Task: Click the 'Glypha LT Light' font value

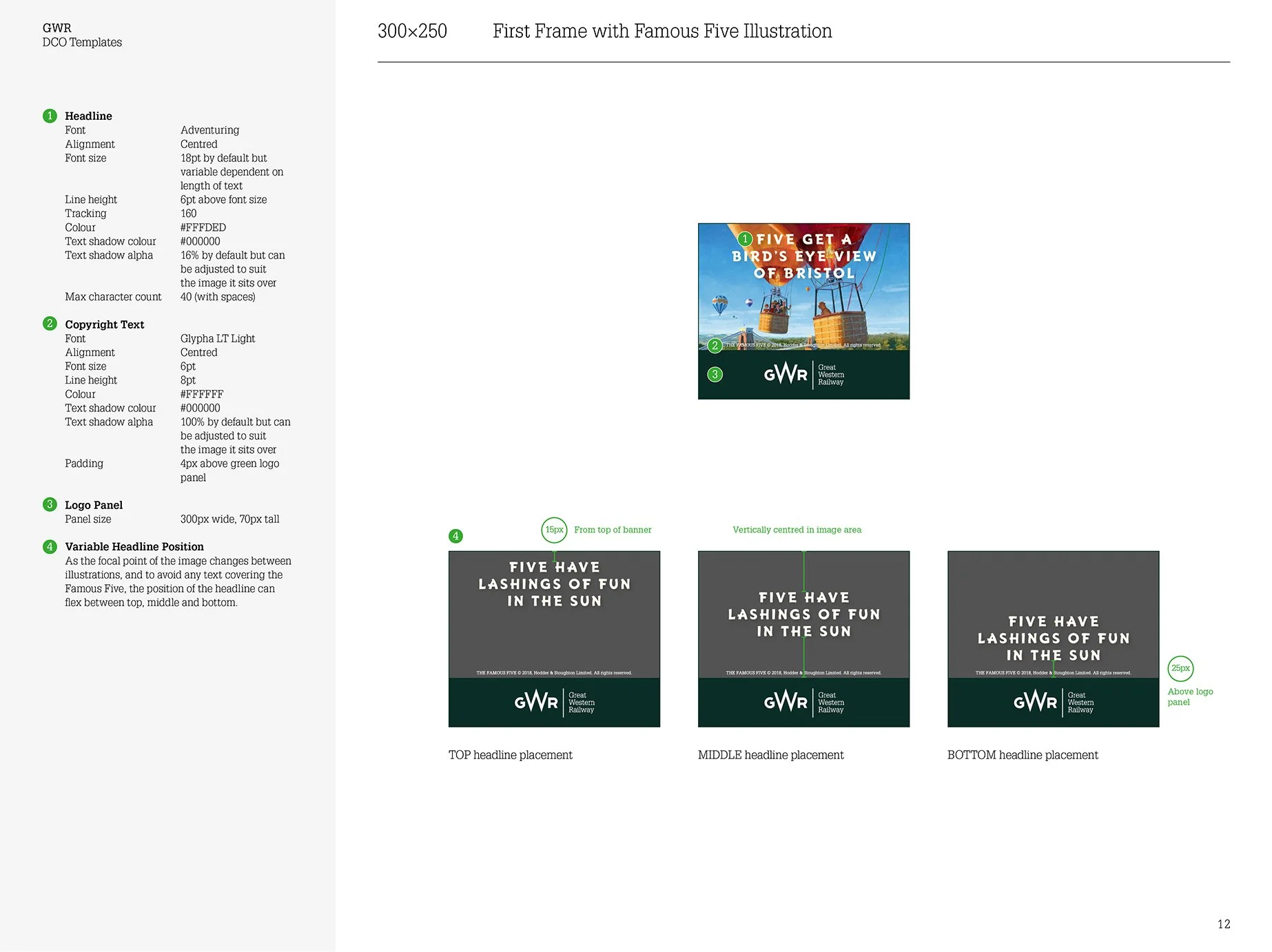Action: click(x=218, y=338)
